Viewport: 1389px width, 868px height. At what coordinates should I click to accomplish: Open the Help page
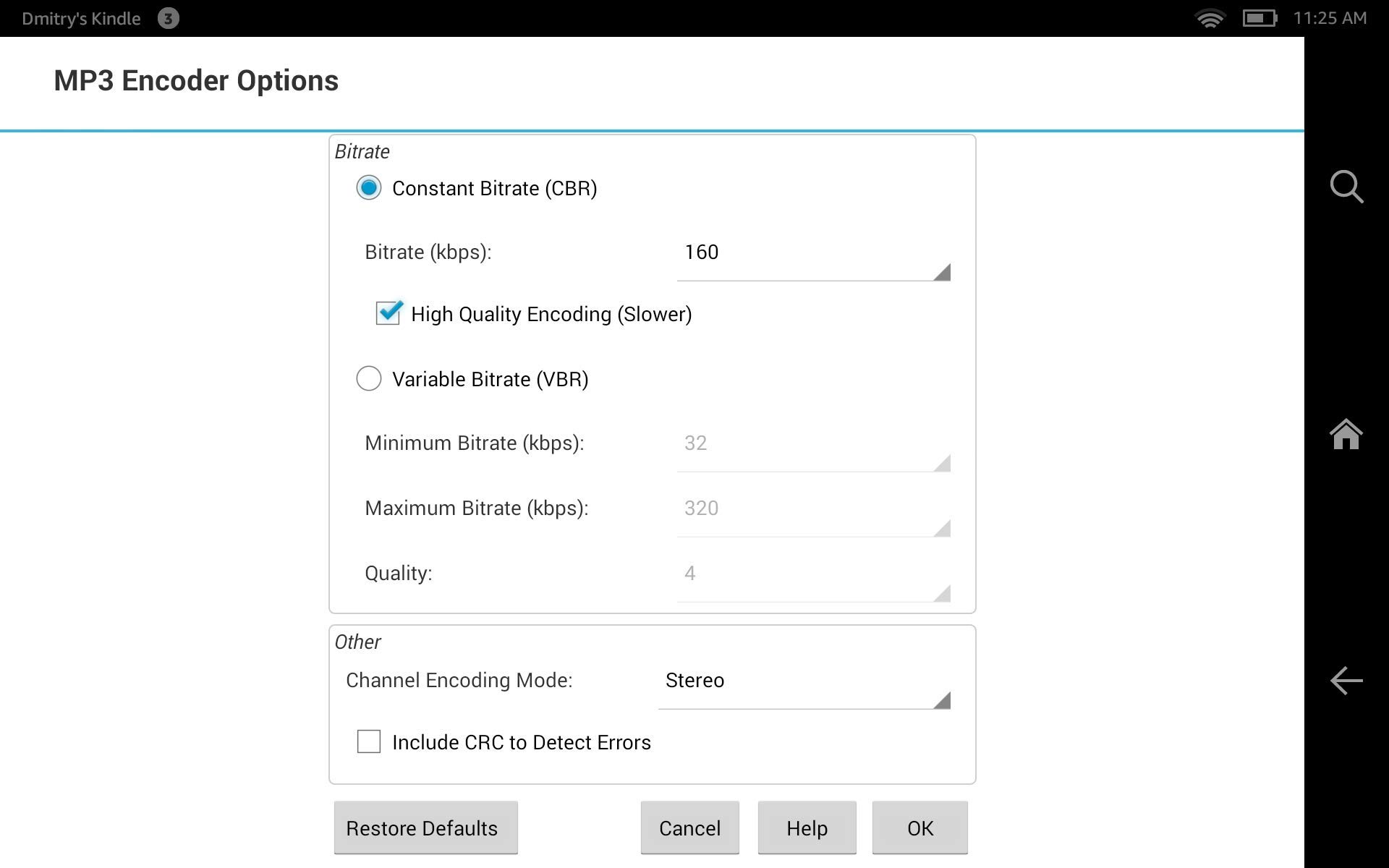pyautogui.click(x=807, y=827)
